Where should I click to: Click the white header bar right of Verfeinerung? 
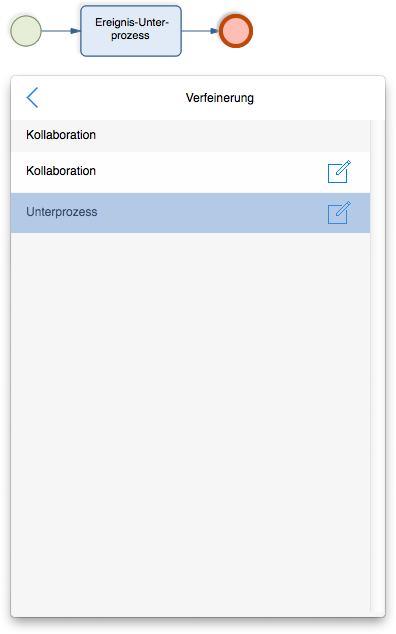(x=318, y=98)
